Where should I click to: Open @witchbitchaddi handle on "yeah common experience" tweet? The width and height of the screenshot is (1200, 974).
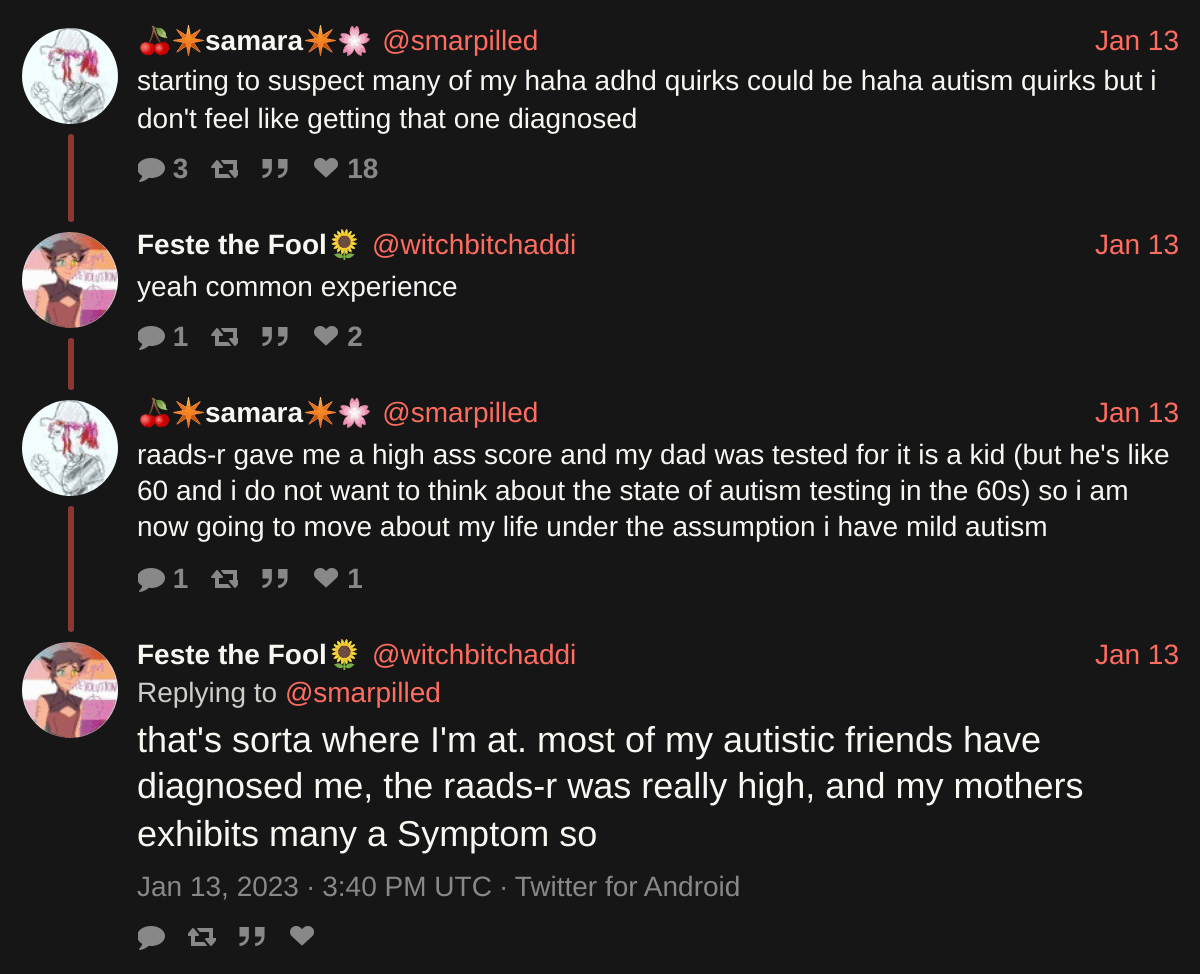coord(474,245)
